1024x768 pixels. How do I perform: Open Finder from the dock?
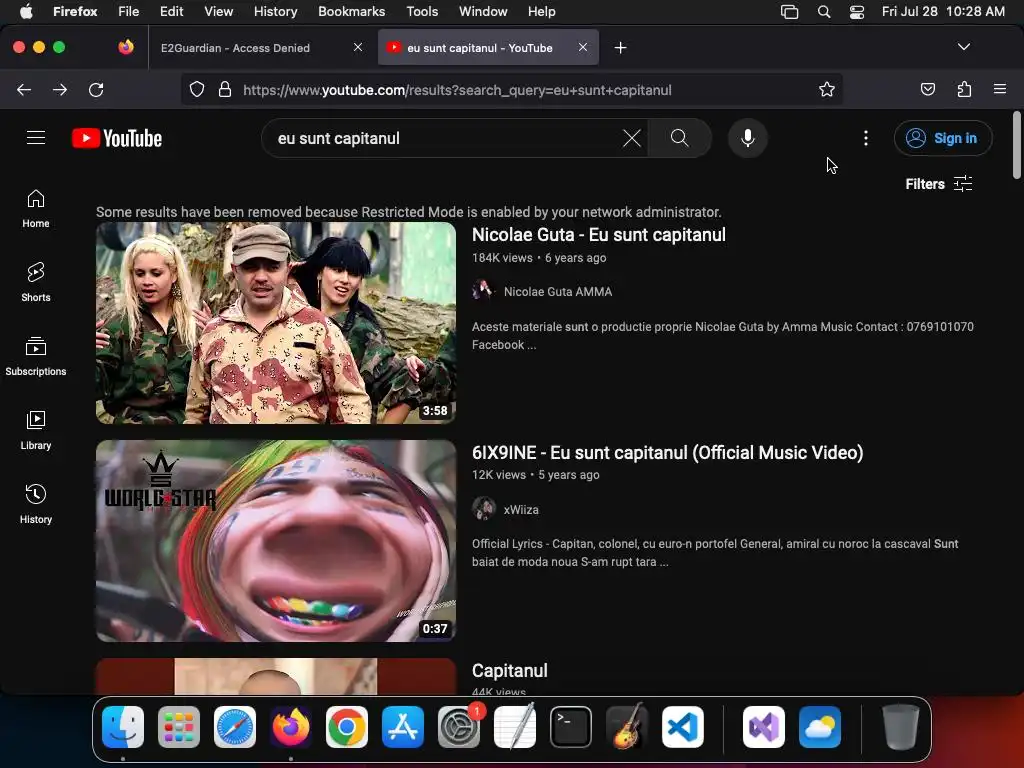(x=123, y=727)
